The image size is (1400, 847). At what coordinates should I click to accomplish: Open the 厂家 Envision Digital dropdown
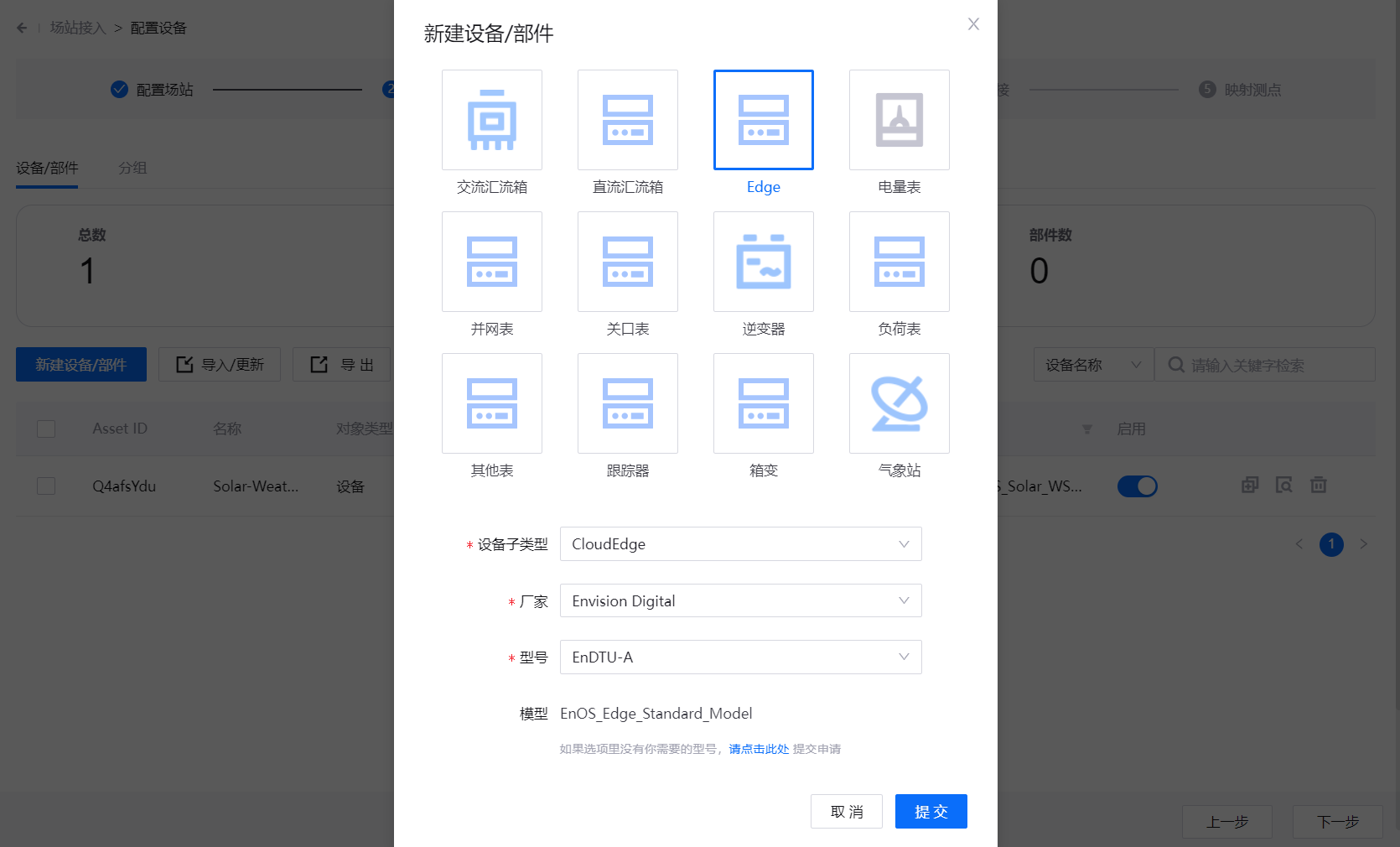[741, 600]
